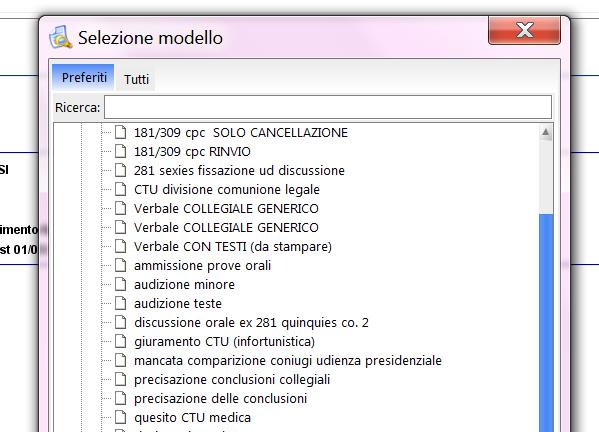Select Verbale CON TESTI (da stampare)
This screenshot has width=599, height=432.
pyautogui.click(x=233, y=246)
